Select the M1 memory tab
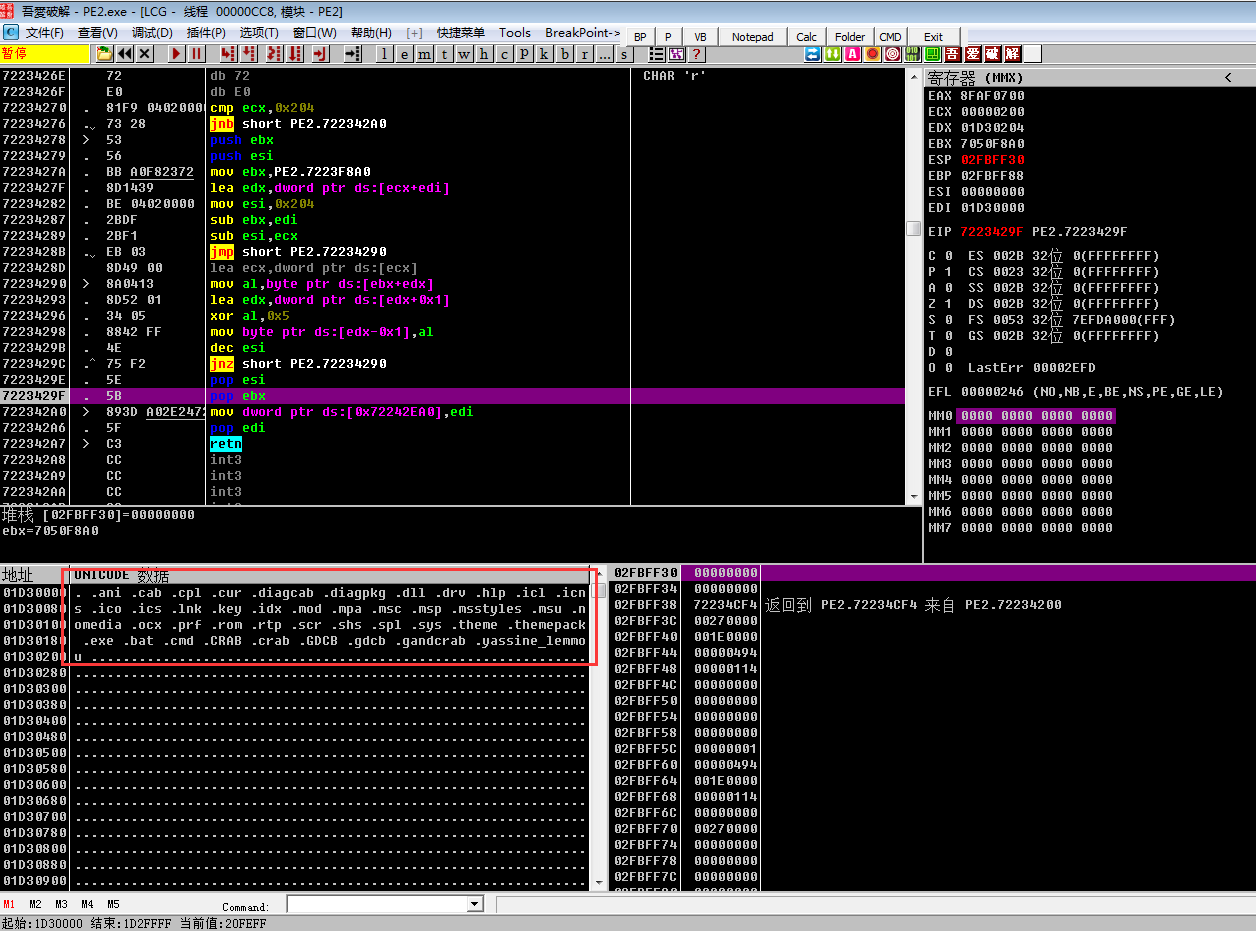The width and height of the screenshot is (1256, 932). [10, 904]
